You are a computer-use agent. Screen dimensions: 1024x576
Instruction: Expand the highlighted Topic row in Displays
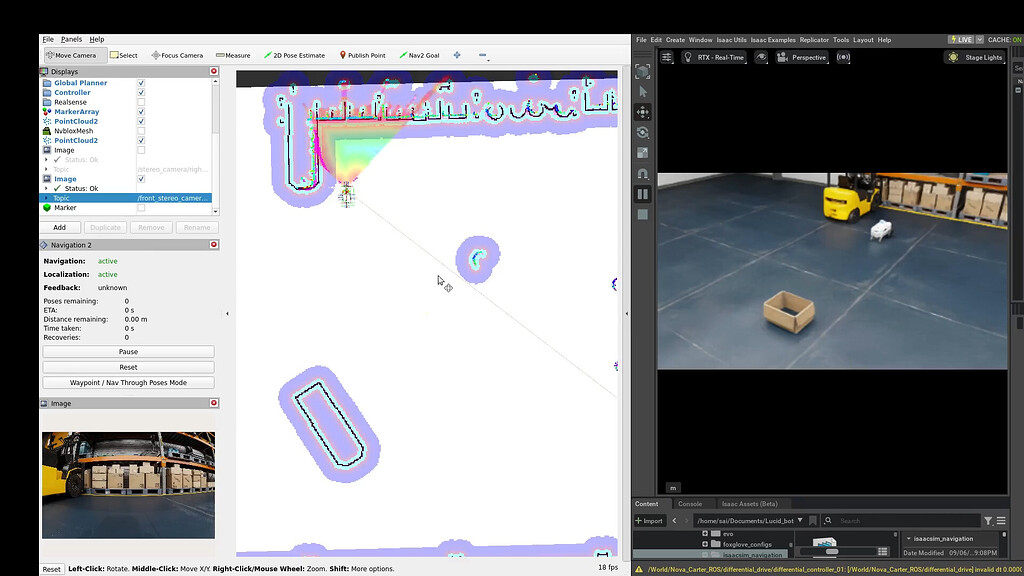coord(45,196)
